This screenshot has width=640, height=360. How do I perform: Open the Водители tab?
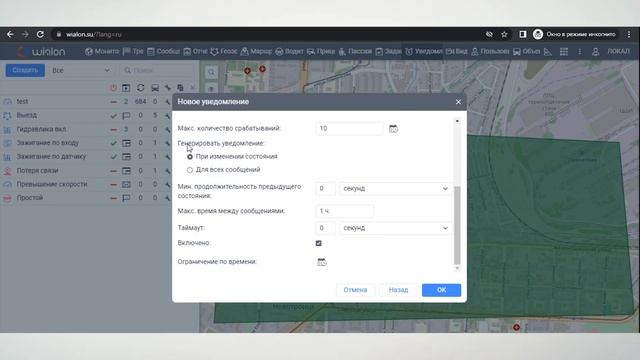coord(289,51)
